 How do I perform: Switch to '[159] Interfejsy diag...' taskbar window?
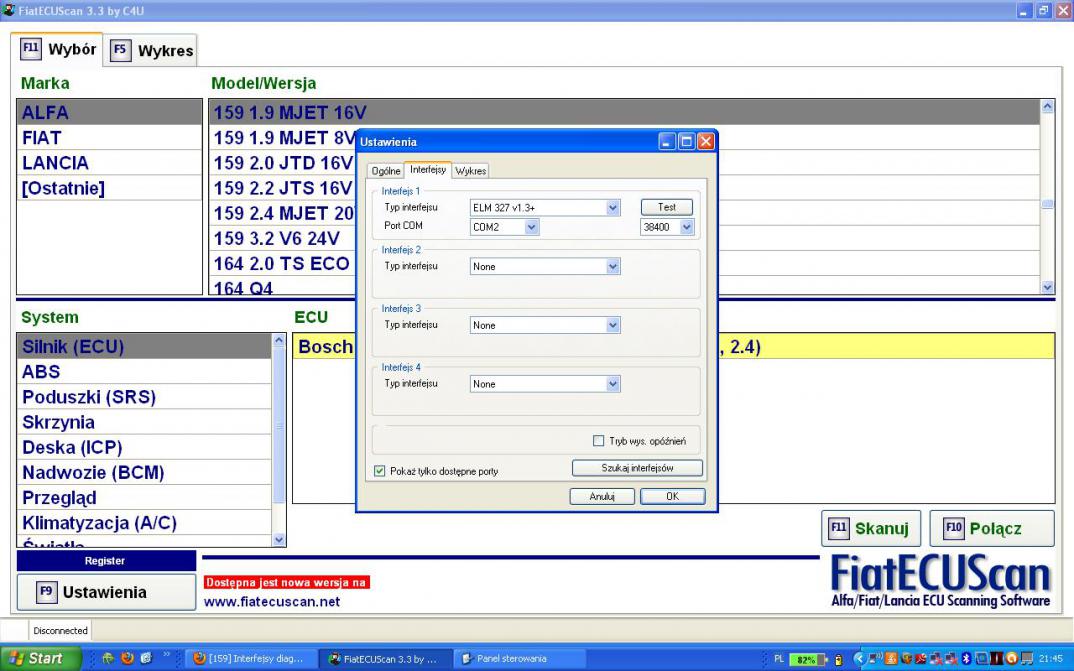[252, 659]
